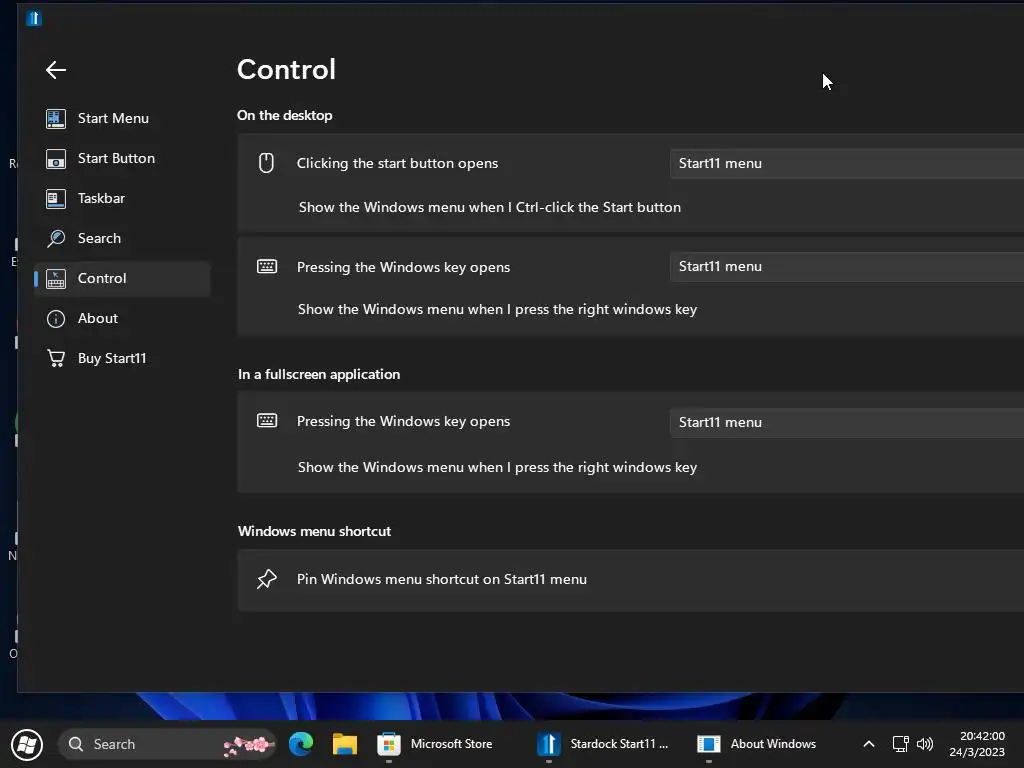
Task: Click the Start11 app icon in title bar
Action: tap(34, 18)
